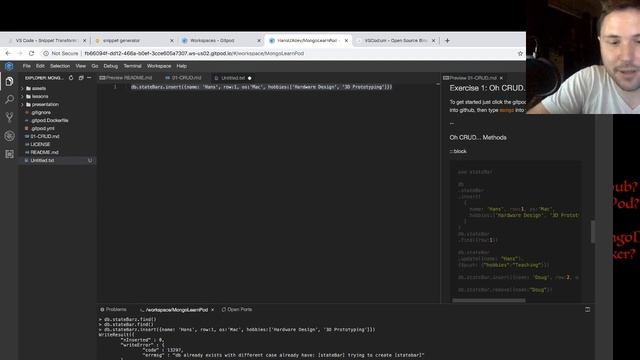Switch to the snippet generator browser tab

(133, 40)
